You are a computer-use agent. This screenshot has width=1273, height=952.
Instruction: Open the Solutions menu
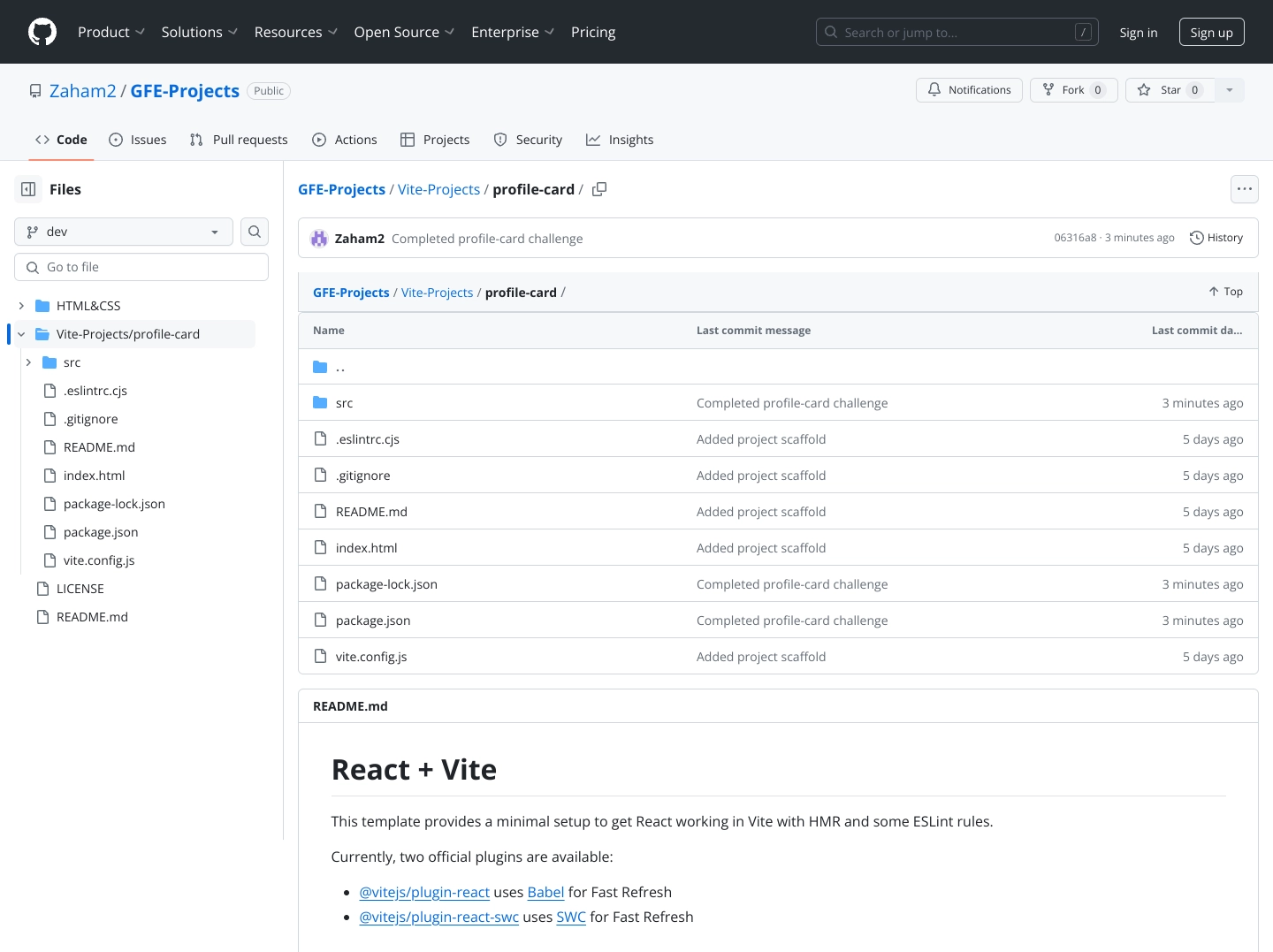click(x=200, y=32)
